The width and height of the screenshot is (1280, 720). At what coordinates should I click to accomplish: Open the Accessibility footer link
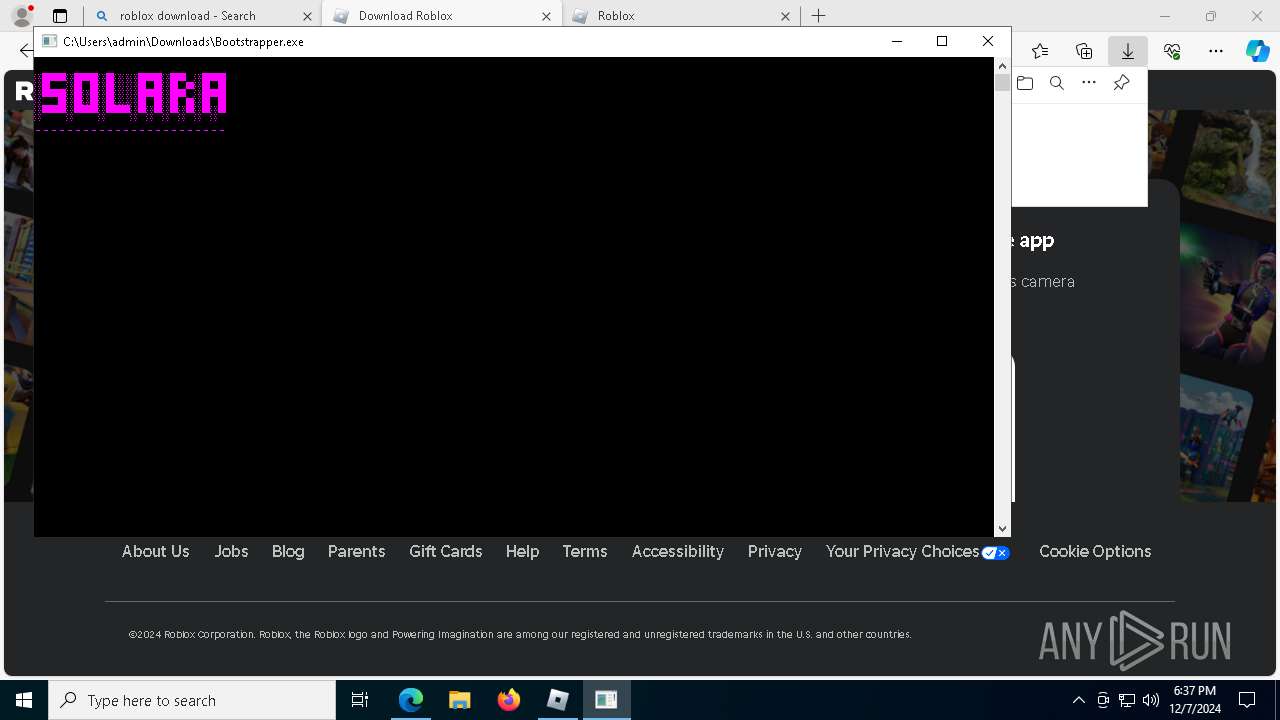(677, 551)
